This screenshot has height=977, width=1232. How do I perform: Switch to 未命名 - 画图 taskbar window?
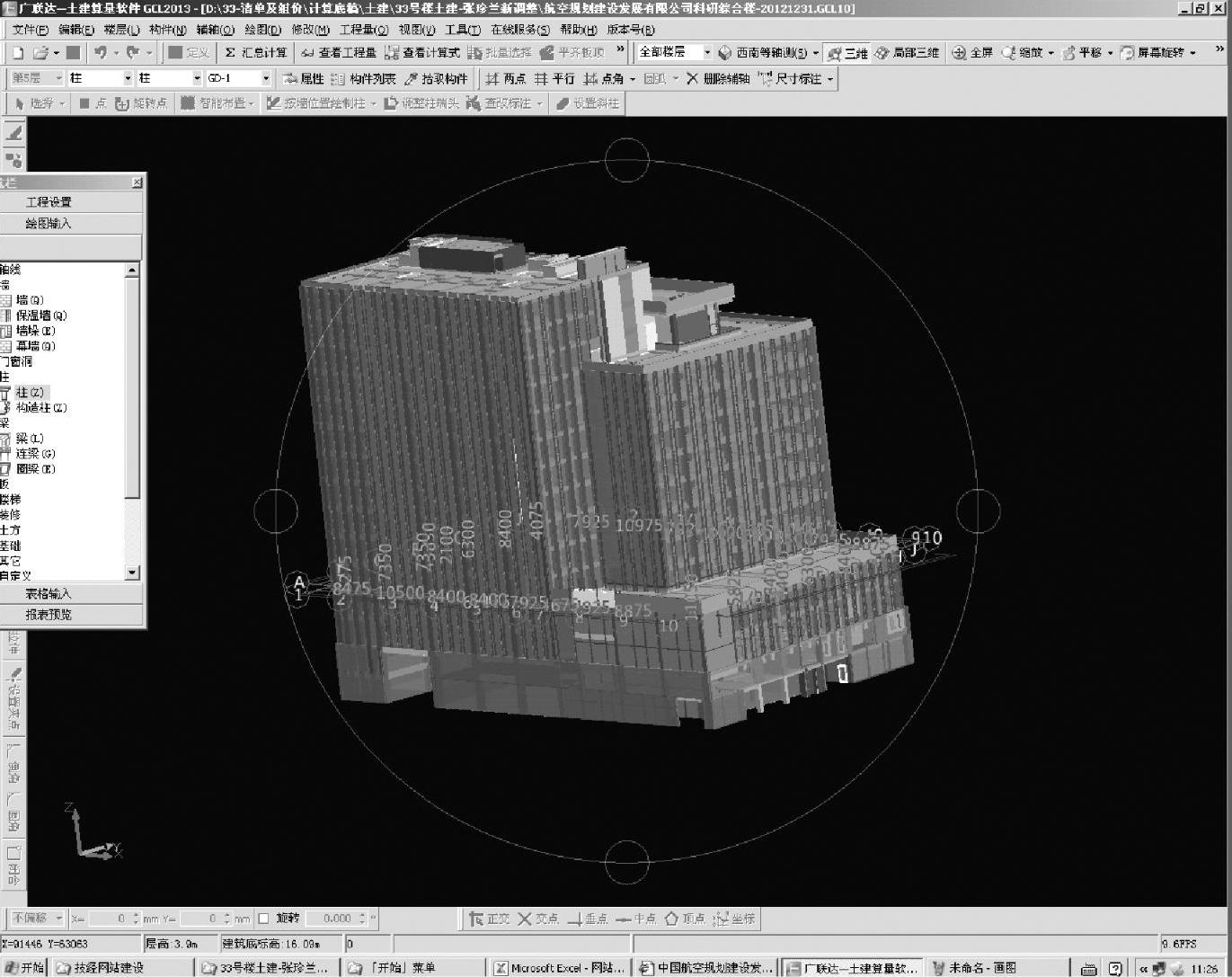click(x=997, y=968)
